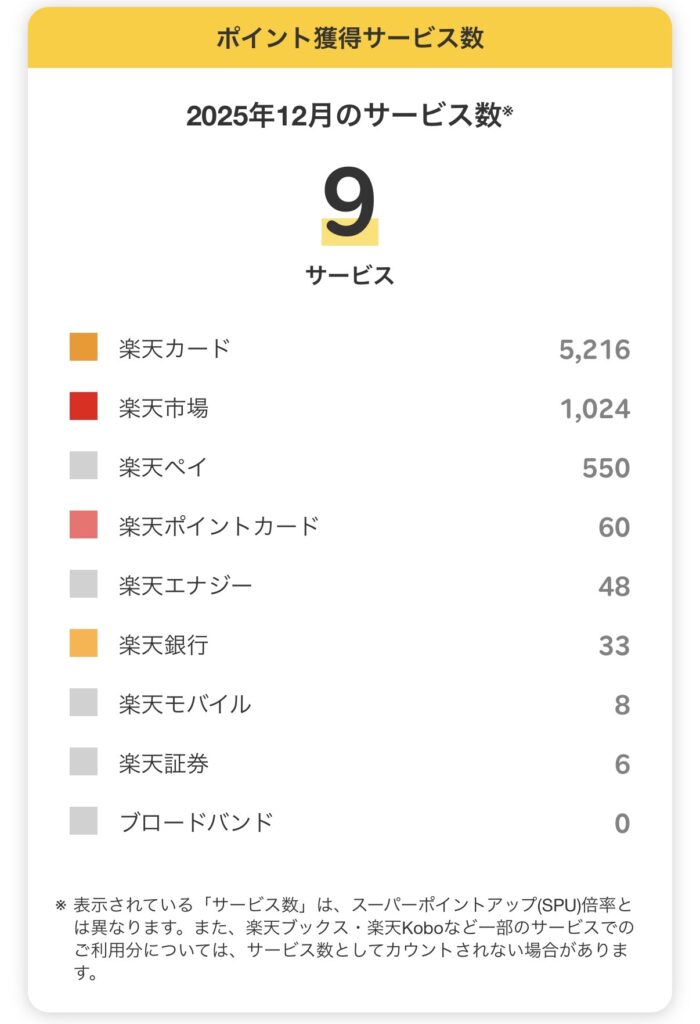Screen dimensions: 700x1024
Task: Click the 1,024 points value
Action: tap(594, 409)
